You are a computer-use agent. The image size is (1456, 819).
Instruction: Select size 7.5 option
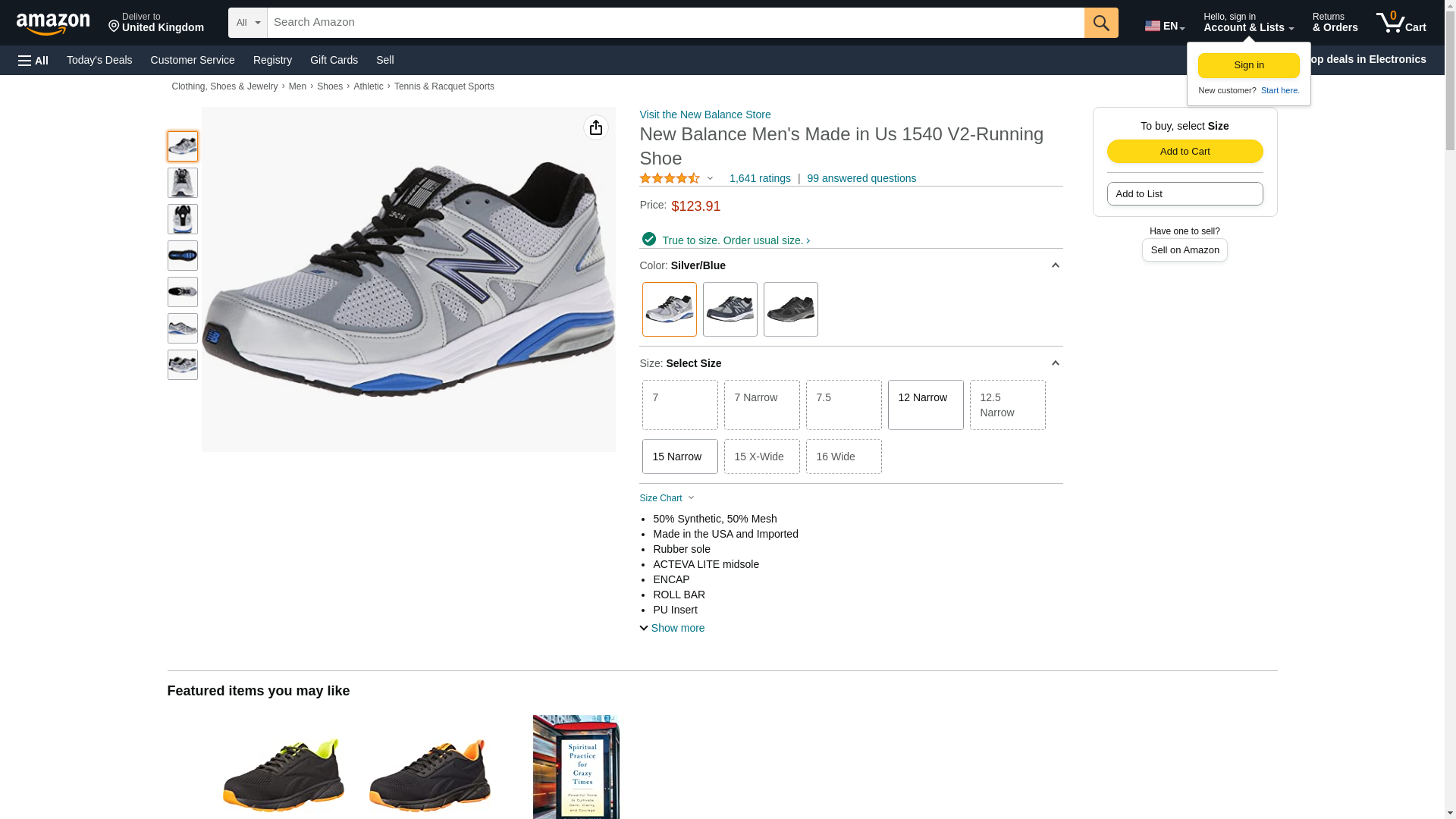843,405
